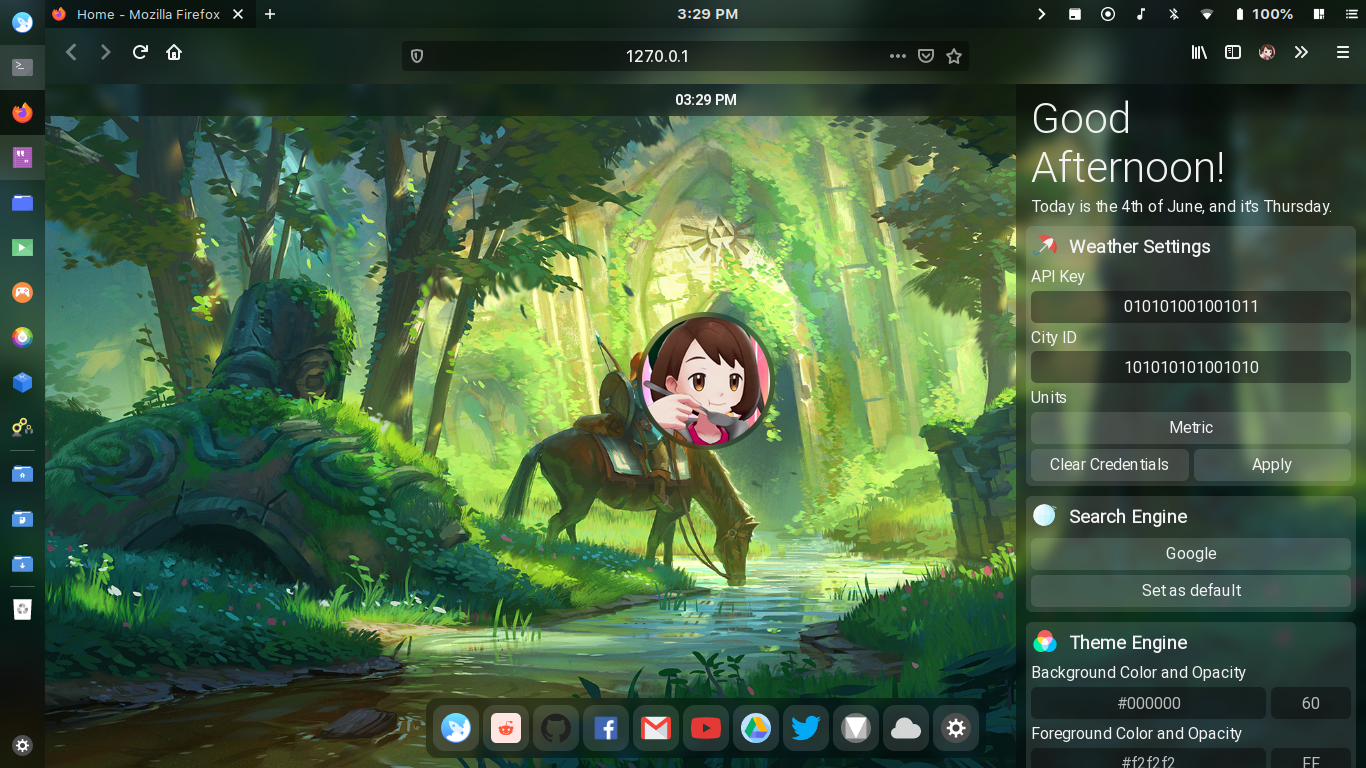Viewport: 1366px width, 768px height.
Task: Open a new browser tab
Action: click(270, 14)
